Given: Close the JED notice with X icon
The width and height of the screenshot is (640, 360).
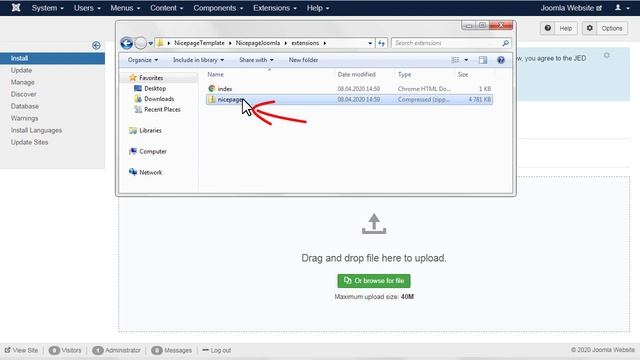Looking at the screenshot, I should point(607,55).
